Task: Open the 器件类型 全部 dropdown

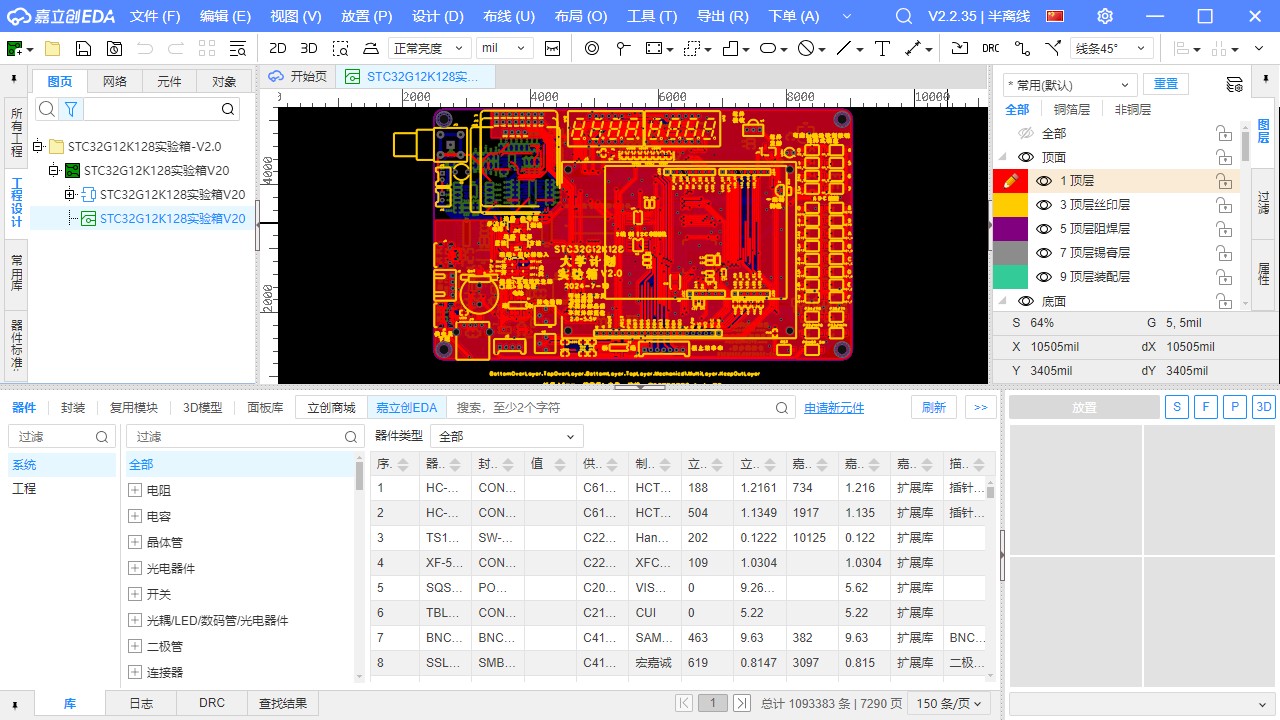Action: point(507,436)
